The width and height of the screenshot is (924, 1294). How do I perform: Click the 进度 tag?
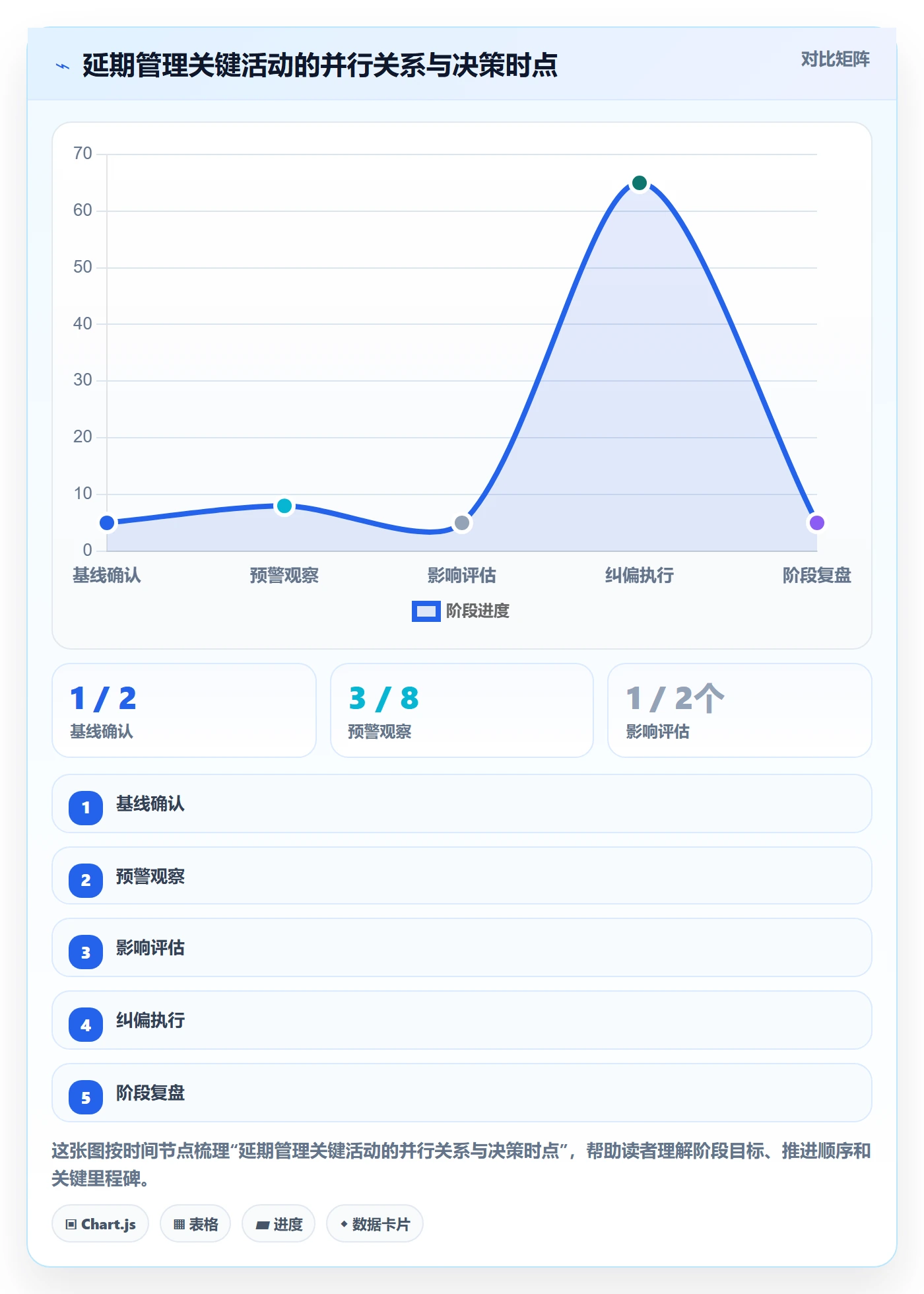pos(279,1224)
